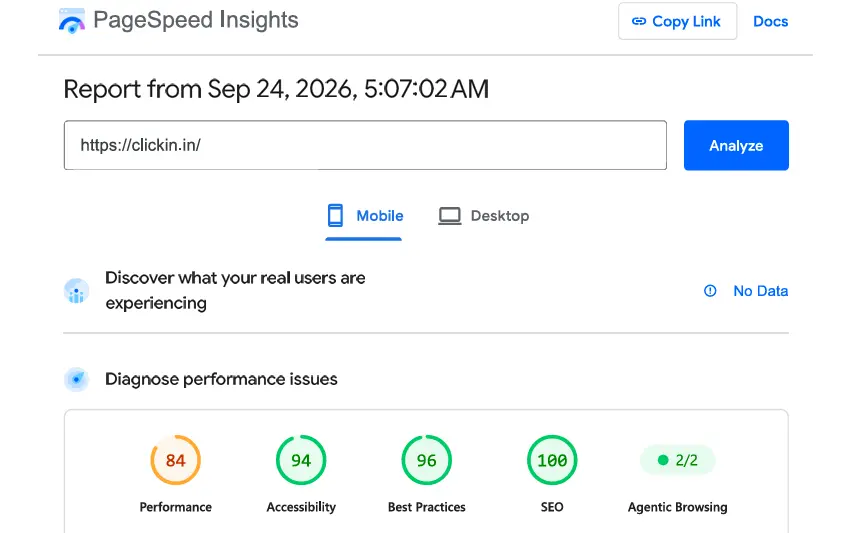Click the SEO label under the gauge

point(552,507)
